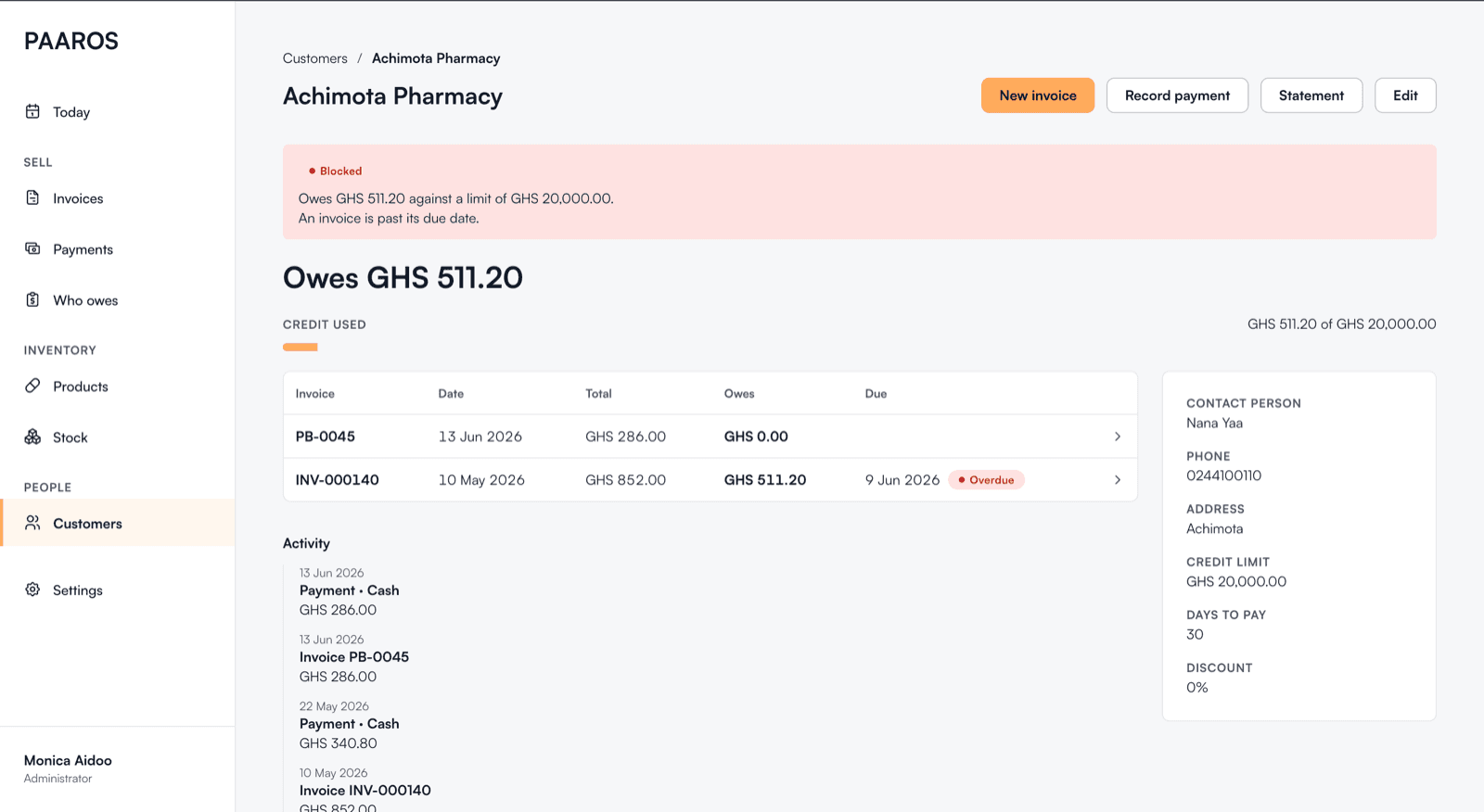1484x812 pixels.
Task: Click the Invoice column header
Action: pyautogui.click(x=315, y=394)
